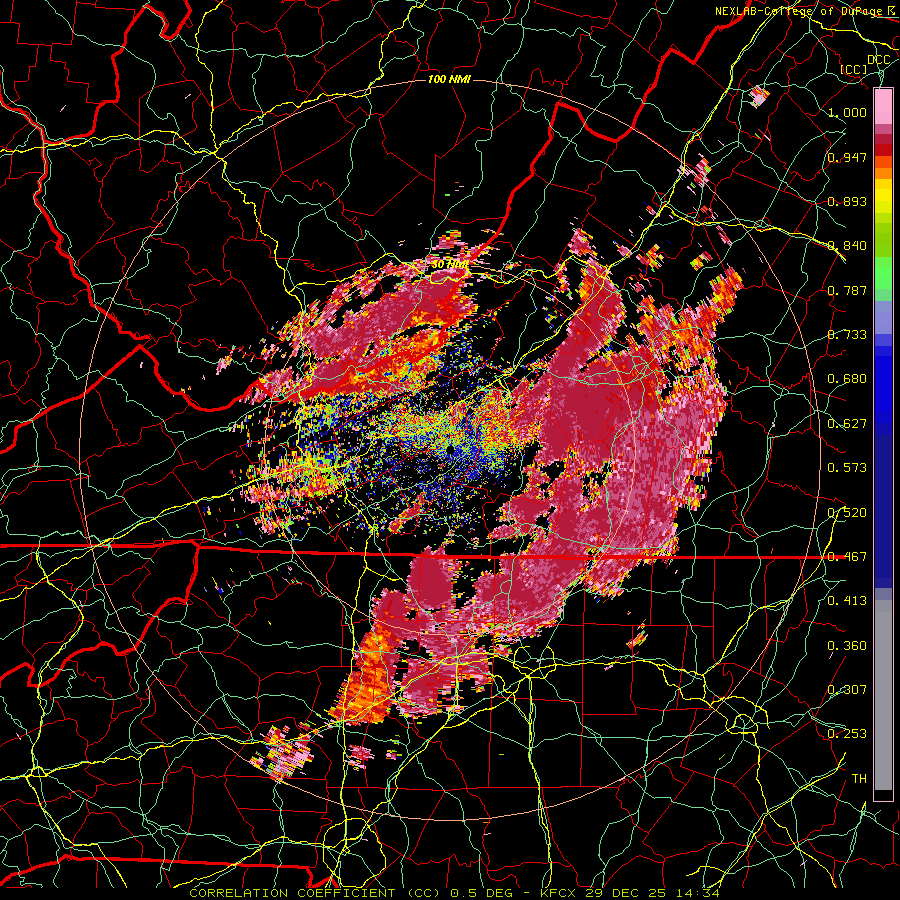
Task: Click the 0.733 legend value
Action: click(847, 334)
